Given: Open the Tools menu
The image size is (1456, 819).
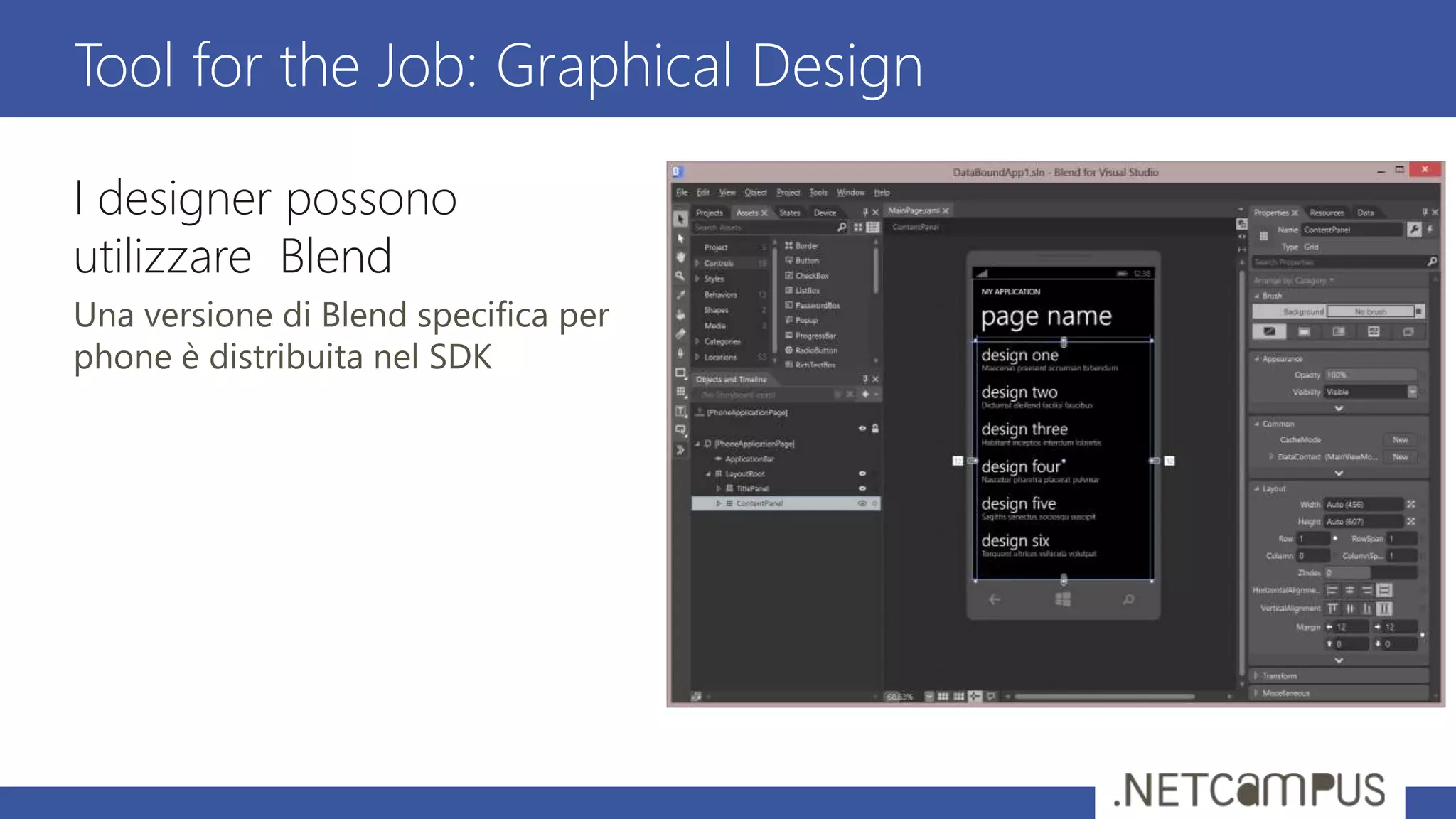Looking at the screenshot, I should [x=818, y=193].
